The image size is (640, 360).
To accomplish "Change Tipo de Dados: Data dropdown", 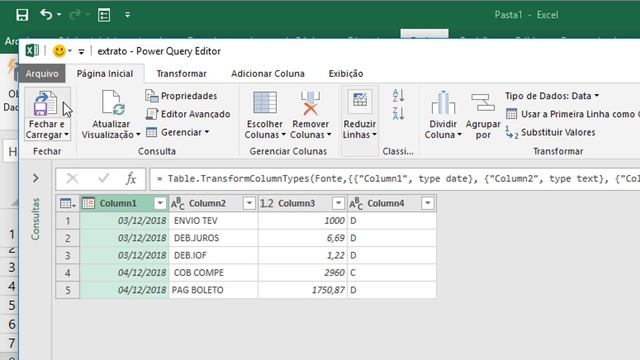I will pyautogui.click(x=552, y=96).
